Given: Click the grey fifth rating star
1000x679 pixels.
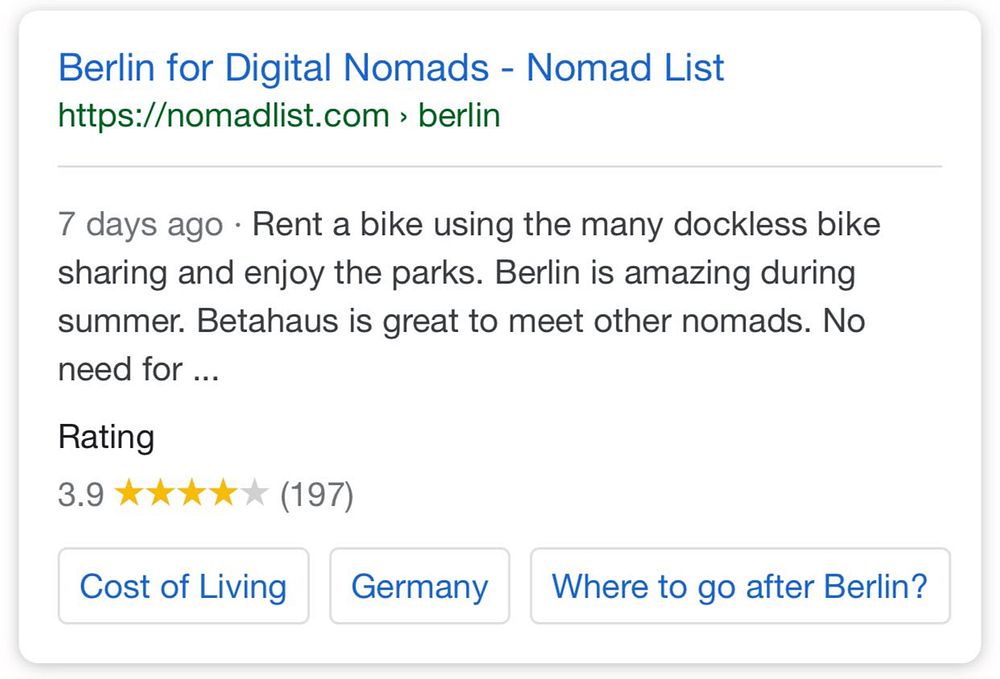Looking at the screenshot, I should click(x=254, y=493).
